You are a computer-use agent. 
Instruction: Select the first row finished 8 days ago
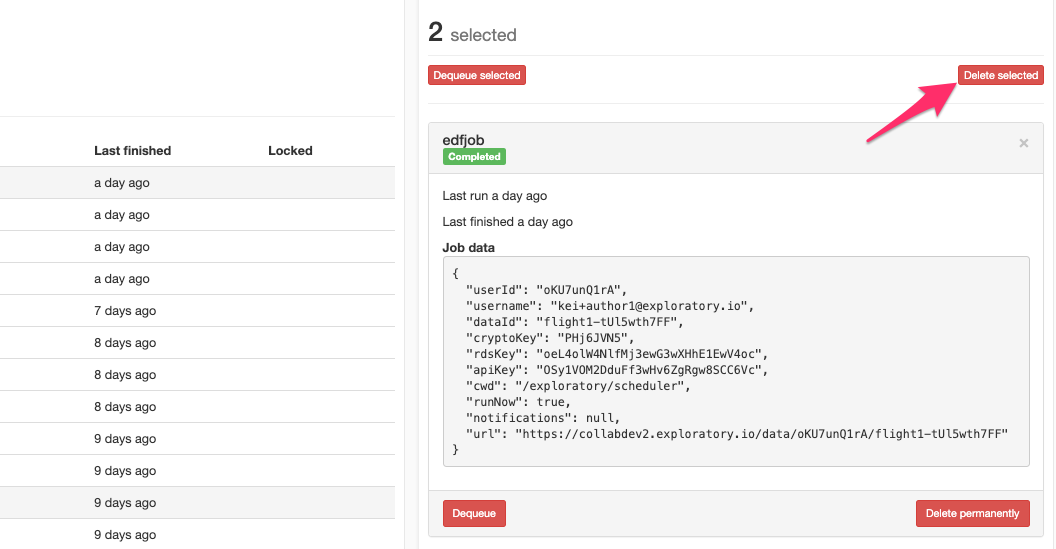pyautogui.click(x=197, y=343)
